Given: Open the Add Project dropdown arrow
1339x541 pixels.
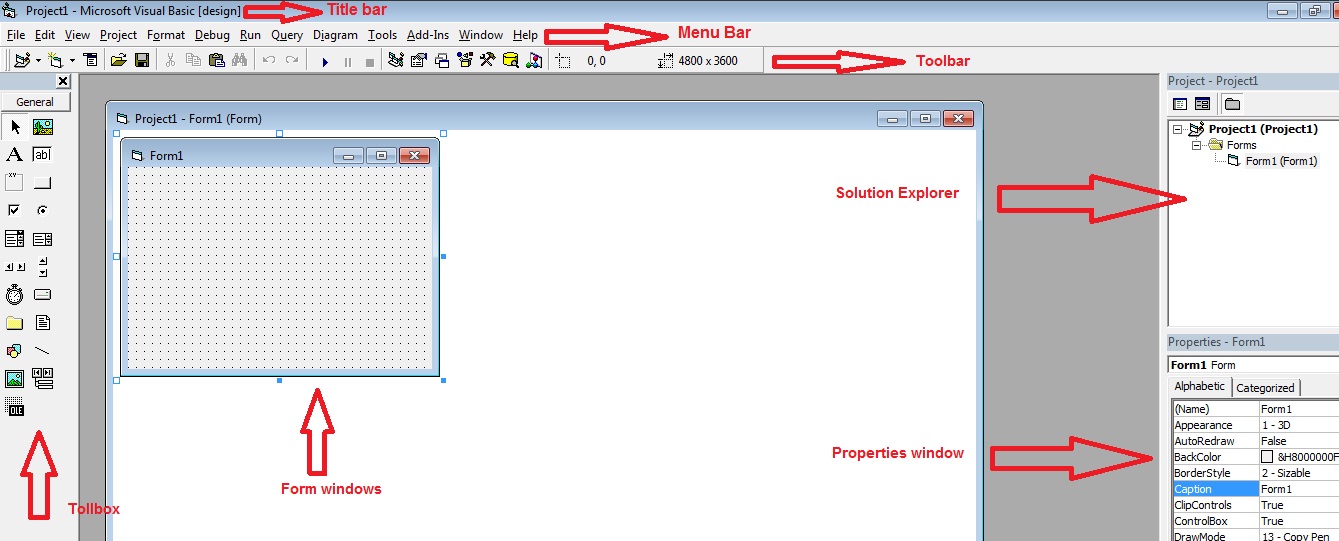Looking at the screenshot, I should point(38,61).
